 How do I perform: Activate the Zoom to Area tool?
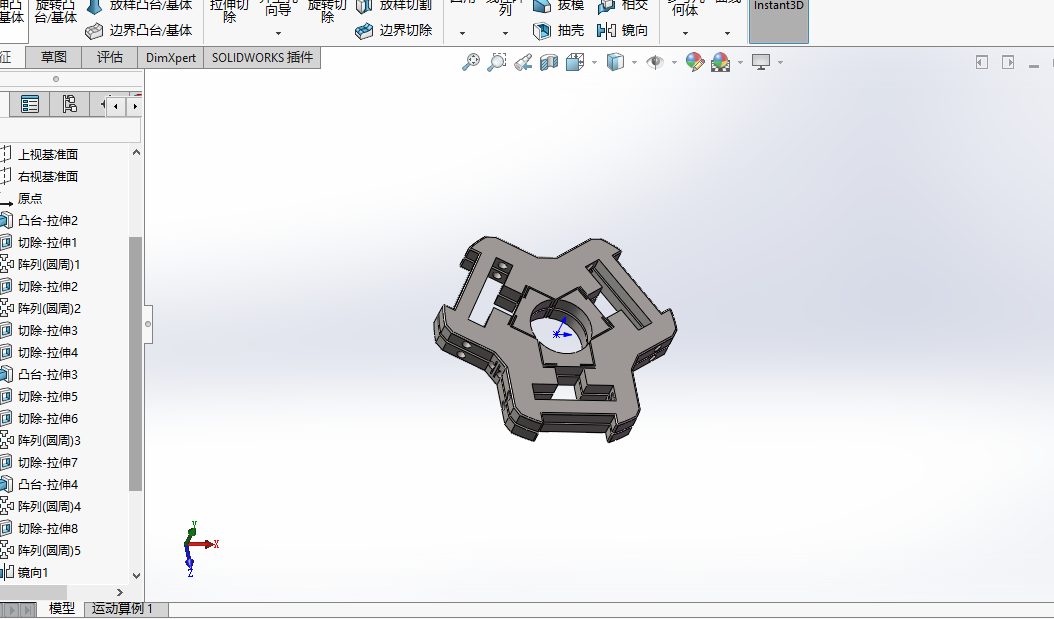click(497, 63)
